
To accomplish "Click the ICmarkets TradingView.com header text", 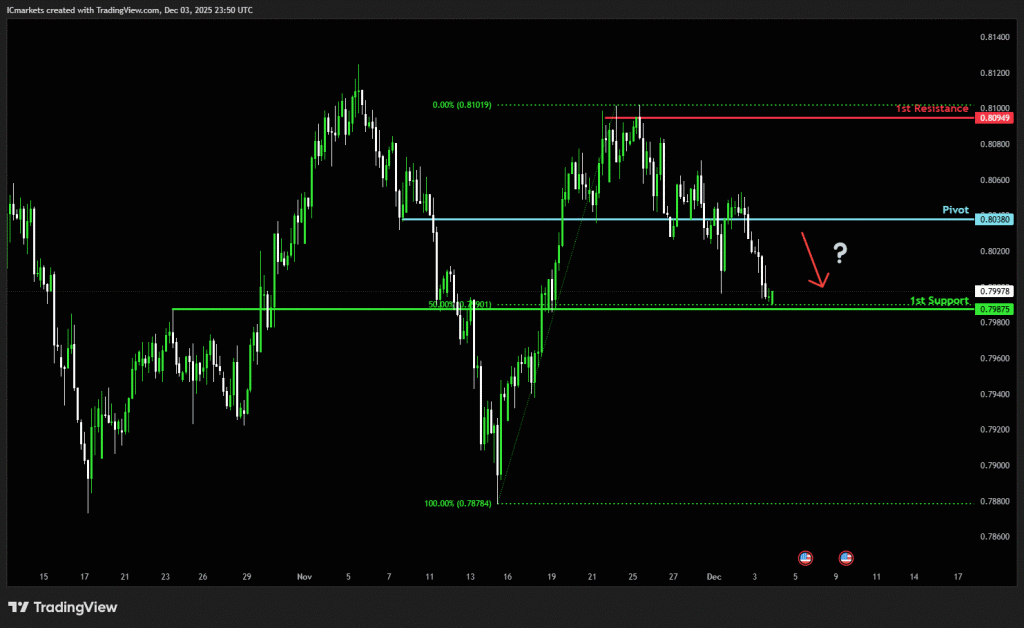I will point(129,9).
